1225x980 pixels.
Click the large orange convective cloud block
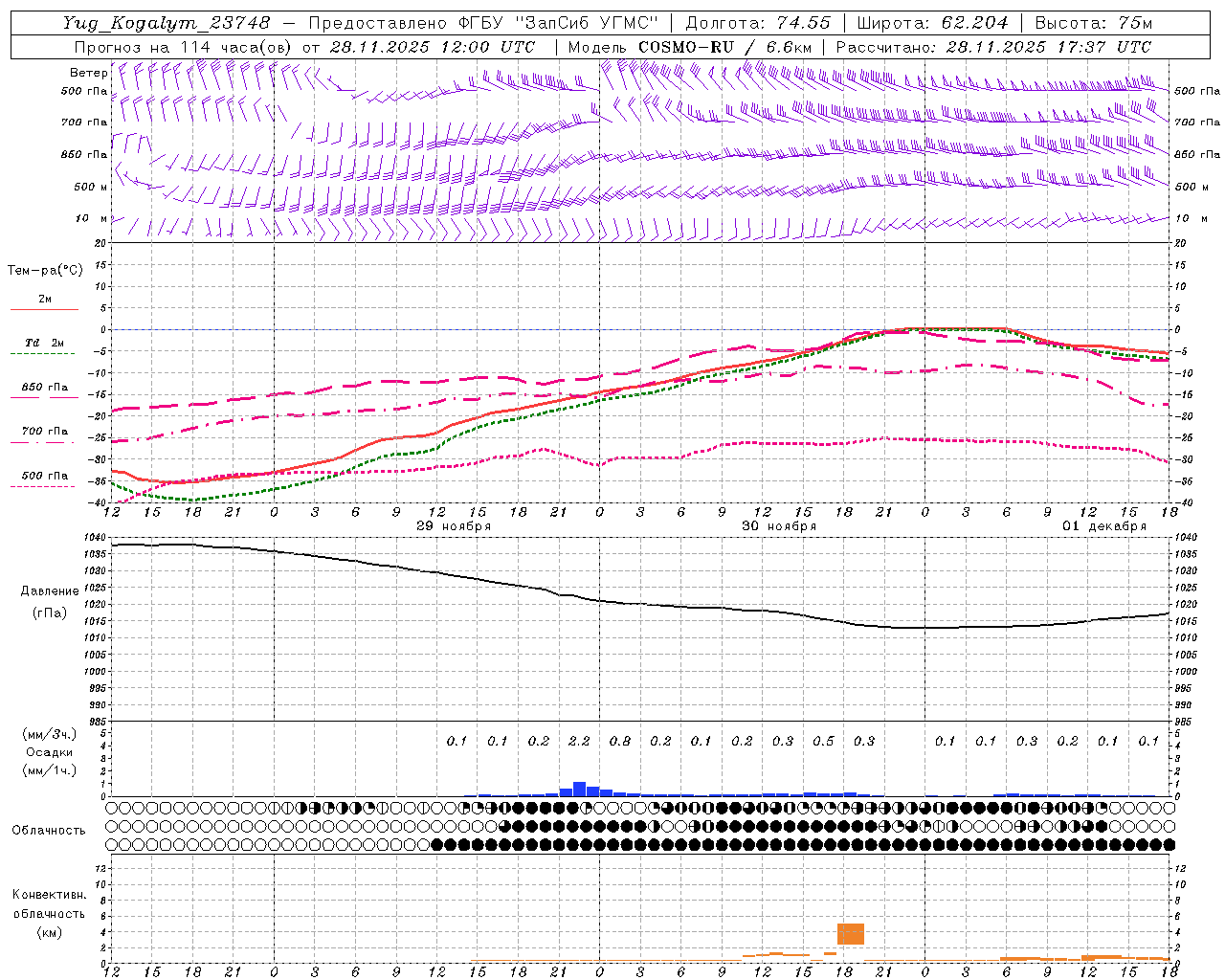point(851,934)
